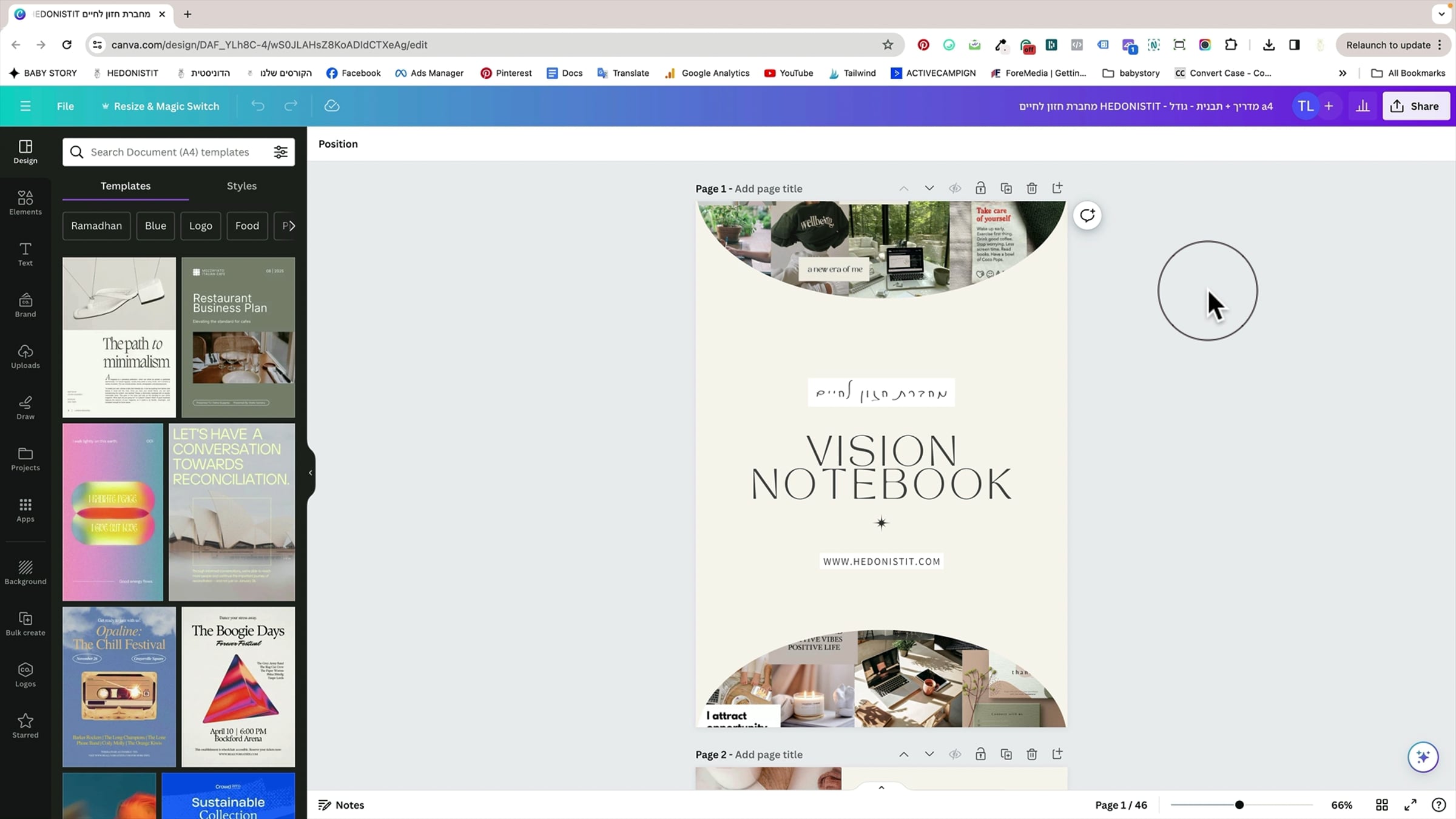Click the 66% zoom percentage
This screenshot has height=819, width=1456.
(1342, 805)
